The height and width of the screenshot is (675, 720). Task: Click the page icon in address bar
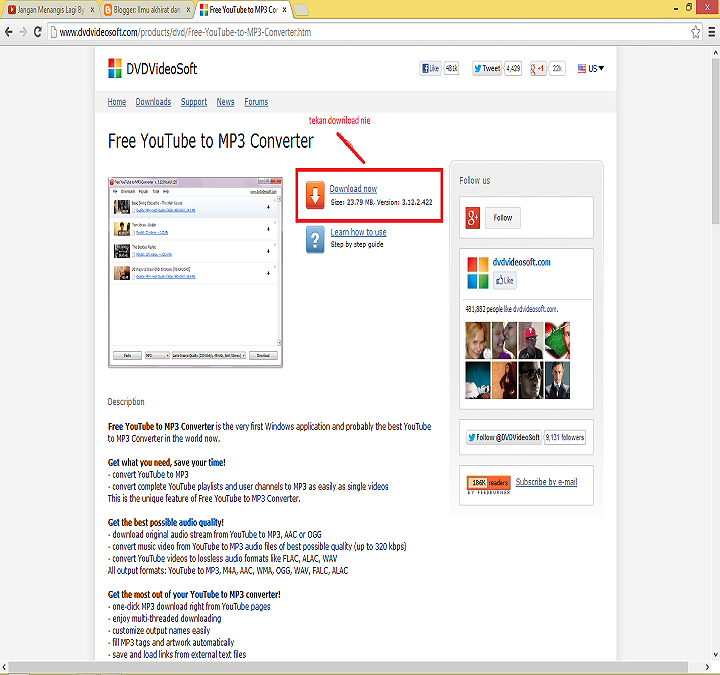point(54,32)
